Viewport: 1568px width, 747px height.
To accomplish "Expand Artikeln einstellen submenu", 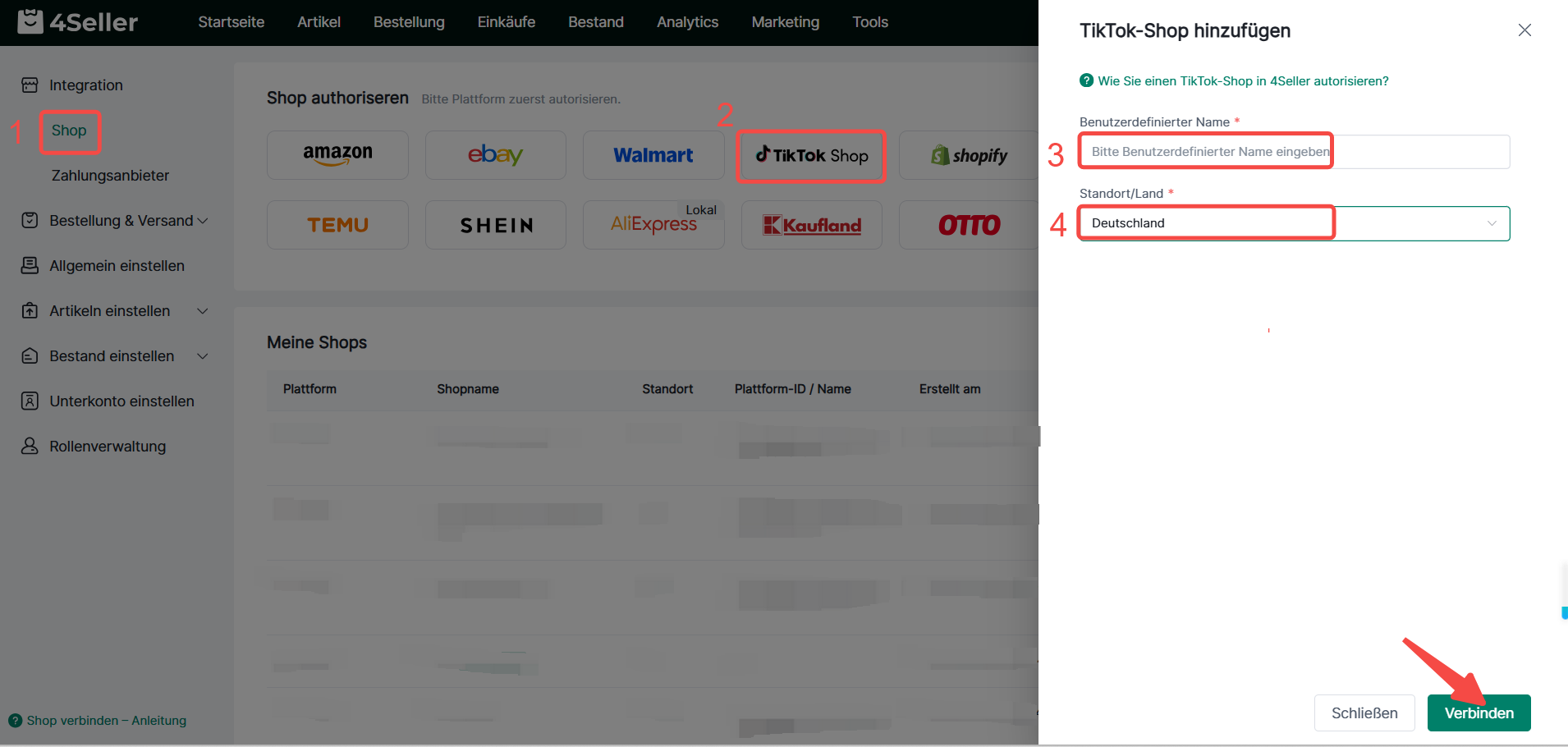I will (x=203, y=311).
